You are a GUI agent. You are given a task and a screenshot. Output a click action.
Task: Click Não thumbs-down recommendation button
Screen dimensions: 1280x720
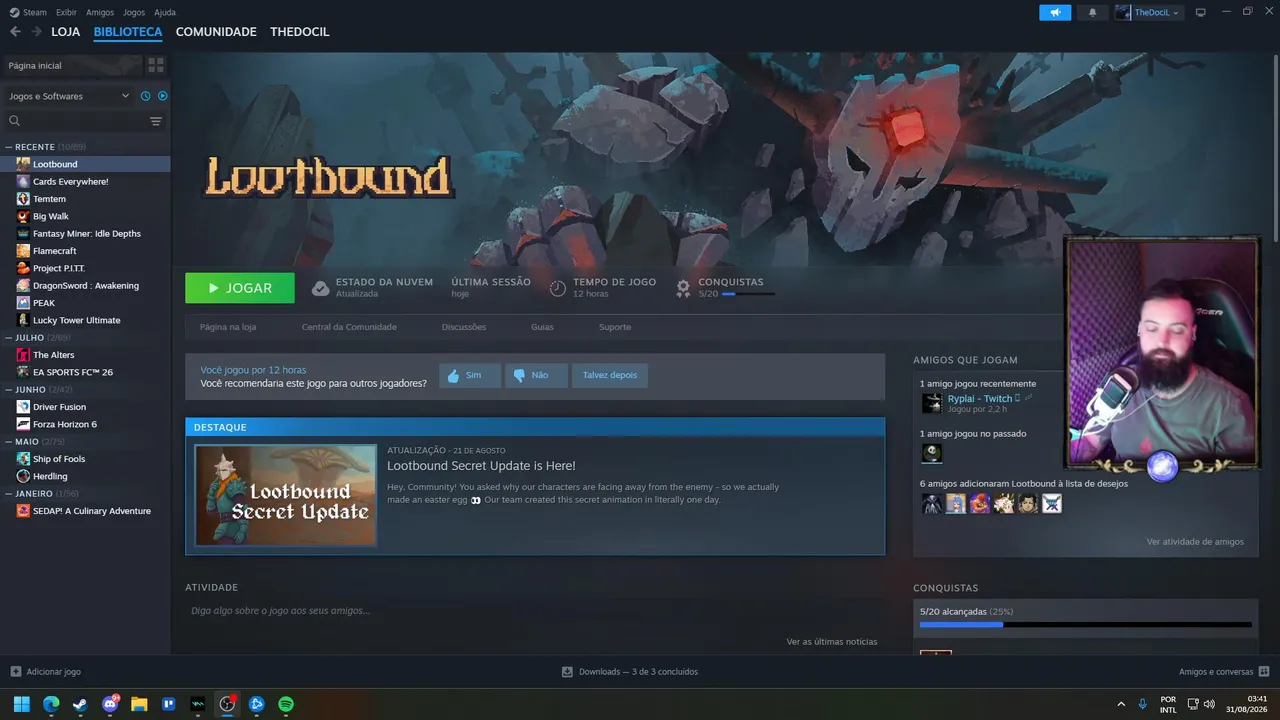pyautogui.click(x=536, y=376)
